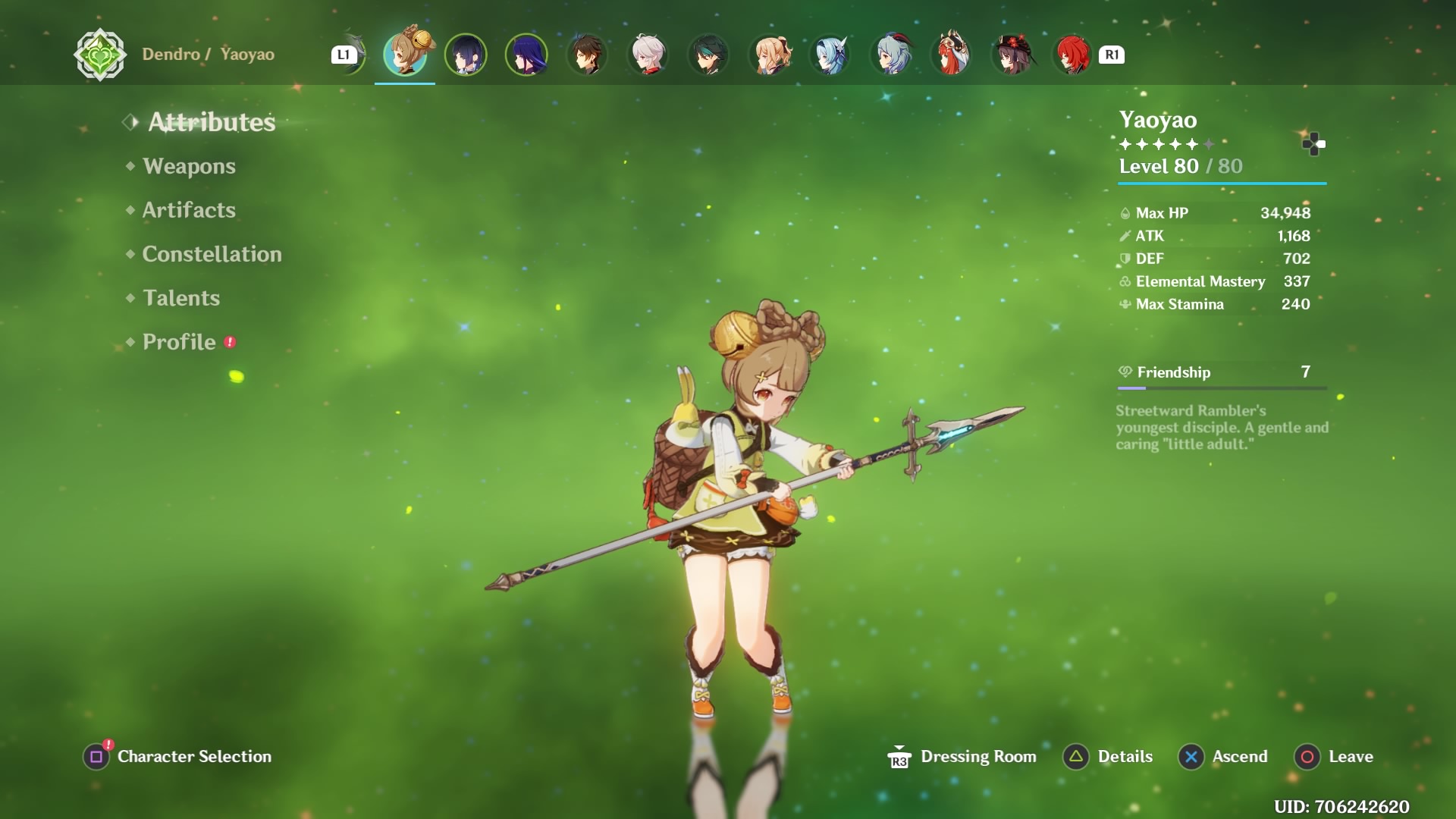Click the red alert badge beside Profile
Image resolution: width=1456 pixels, height=819 pixels.
[x=230, y=342]
